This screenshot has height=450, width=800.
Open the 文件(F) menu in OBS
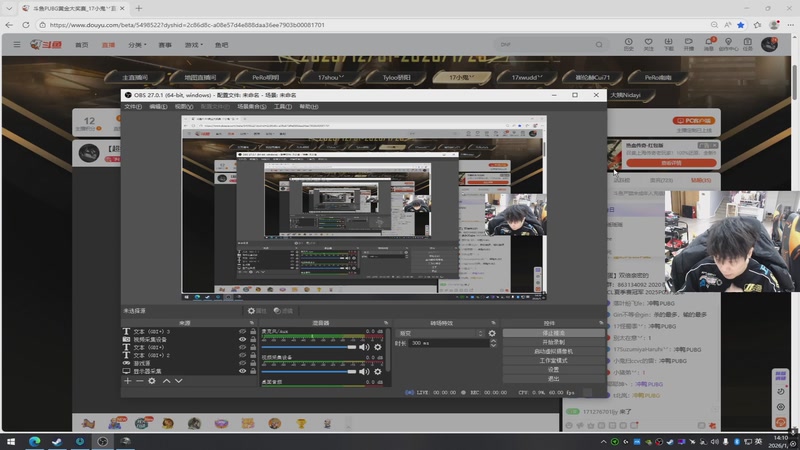coord(133,107)
